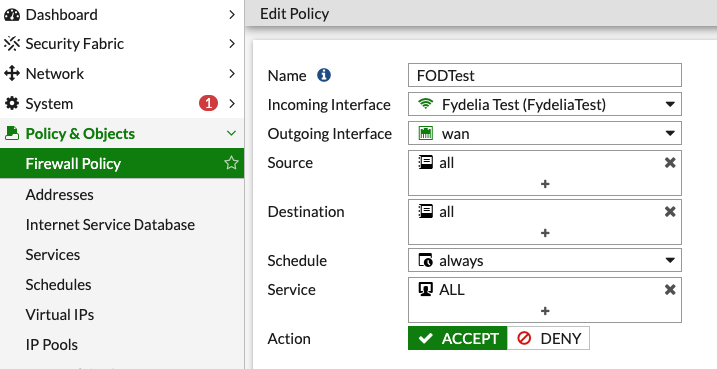The height and width of the screenshot is (369, 717).
Task: Set Action to DENY
Action: tap(548, 338)
